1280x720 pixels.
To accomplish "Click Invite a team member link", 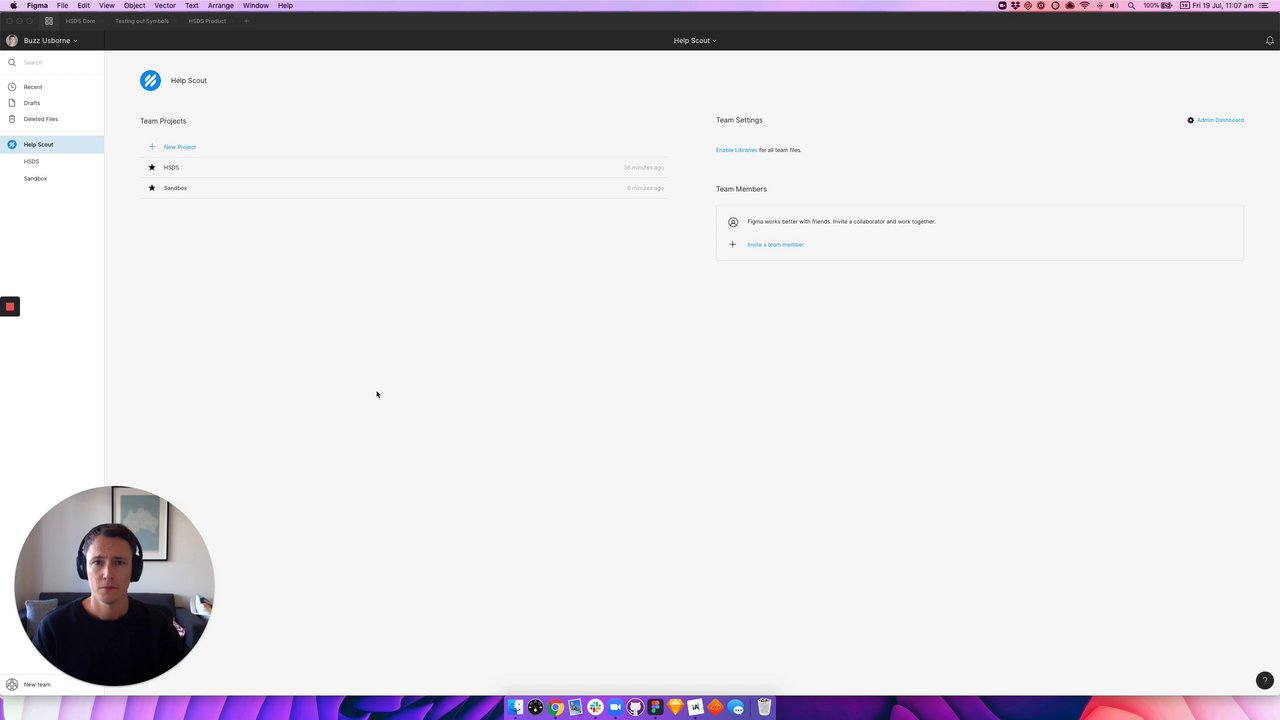I will [x=775, y=245].
